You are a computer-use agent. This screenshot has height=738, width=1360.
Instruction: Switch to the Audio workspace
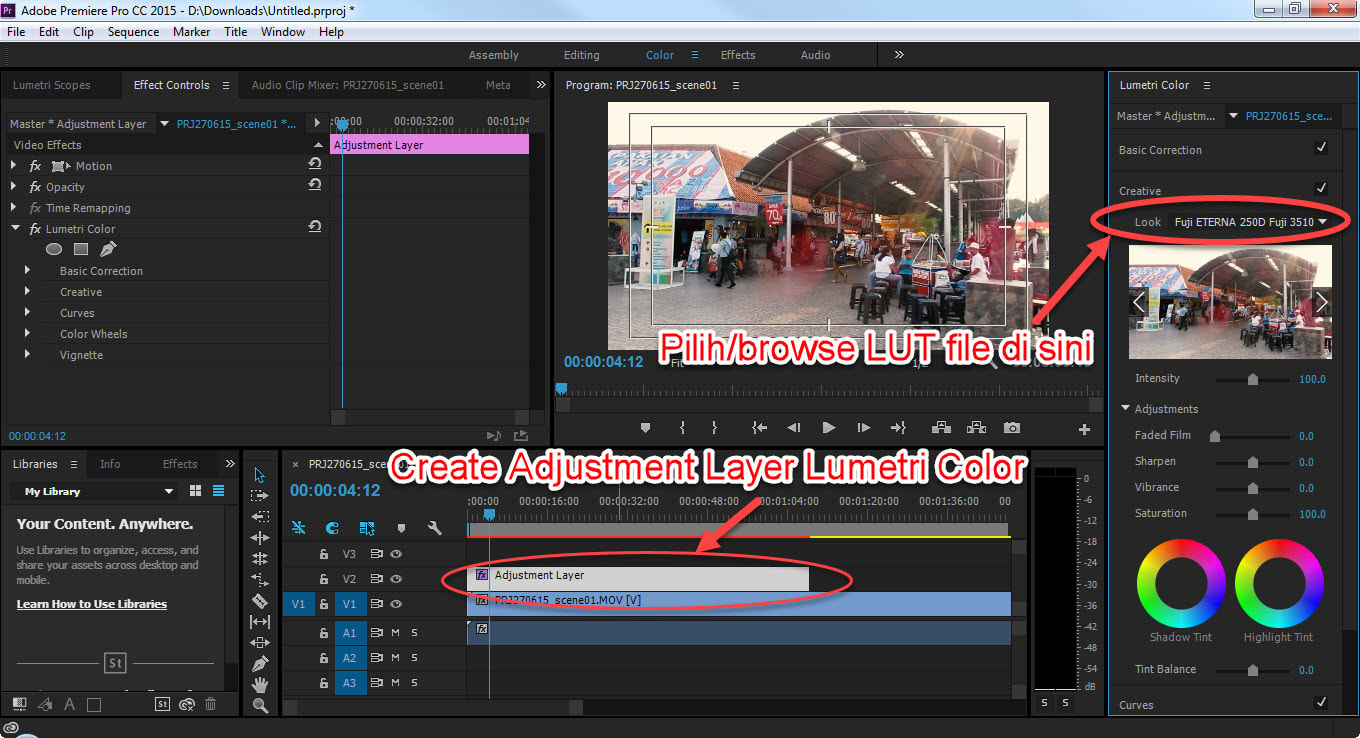815,55
